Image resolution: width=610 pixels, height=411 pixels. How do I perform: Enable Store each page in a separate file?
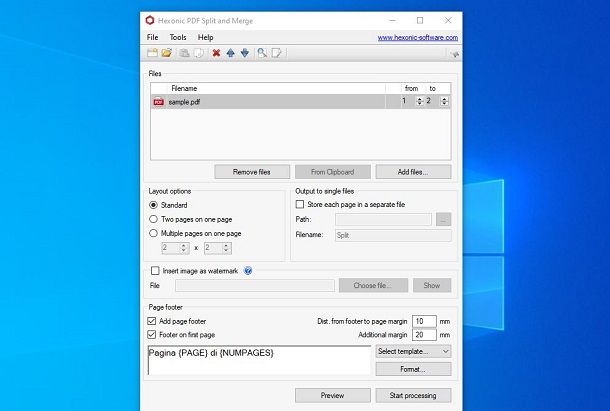point(300,204)
